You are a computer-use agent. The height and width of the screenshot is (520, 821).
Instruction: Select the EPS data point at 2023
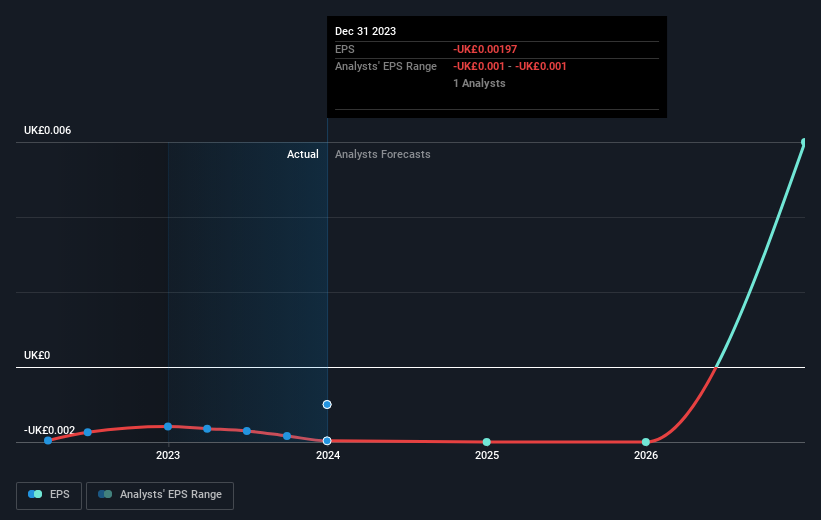(x=168, y=427)
